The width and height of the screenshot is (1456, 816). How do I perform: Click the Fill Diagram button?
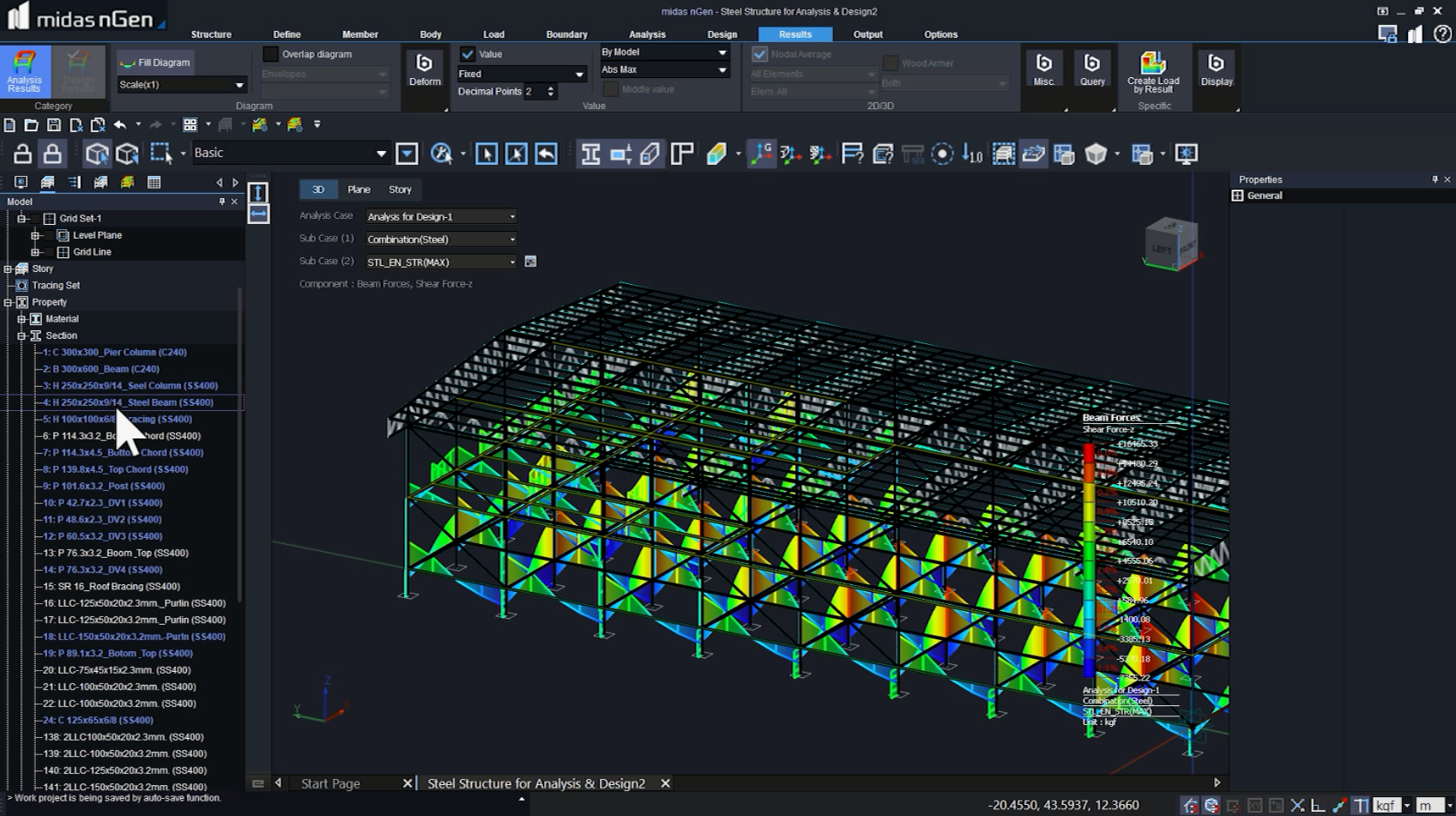tap(156, 63)
